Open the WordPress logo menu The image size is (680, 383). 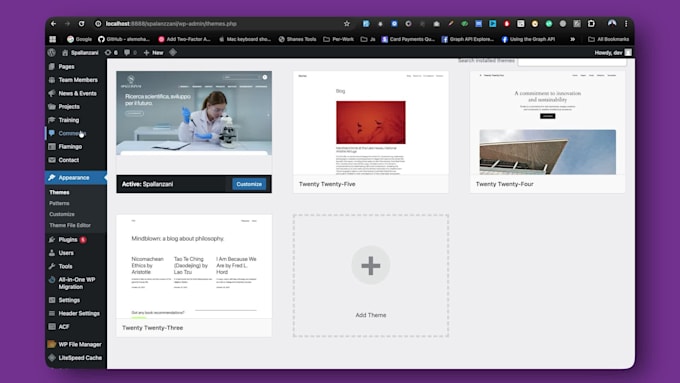tap(52, 52)
